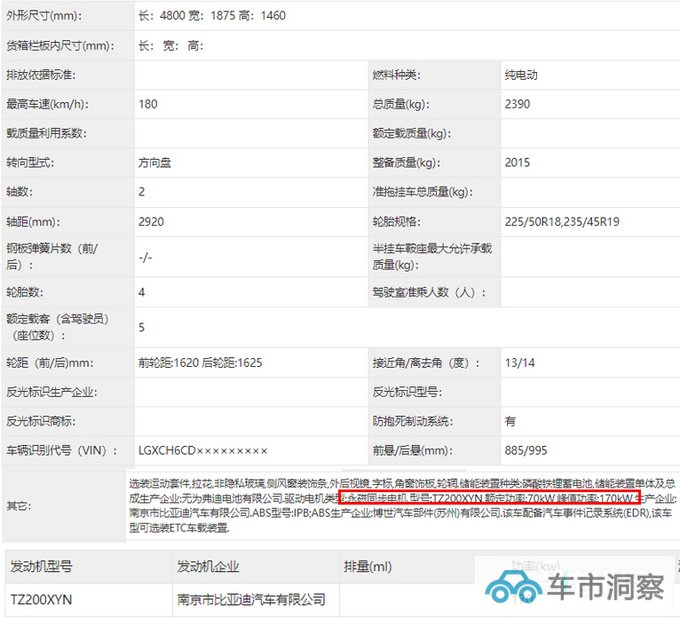The width and height of the screenshot is (680, 621).
Task: Select overhang value 885/995
Action: (526, 451)
